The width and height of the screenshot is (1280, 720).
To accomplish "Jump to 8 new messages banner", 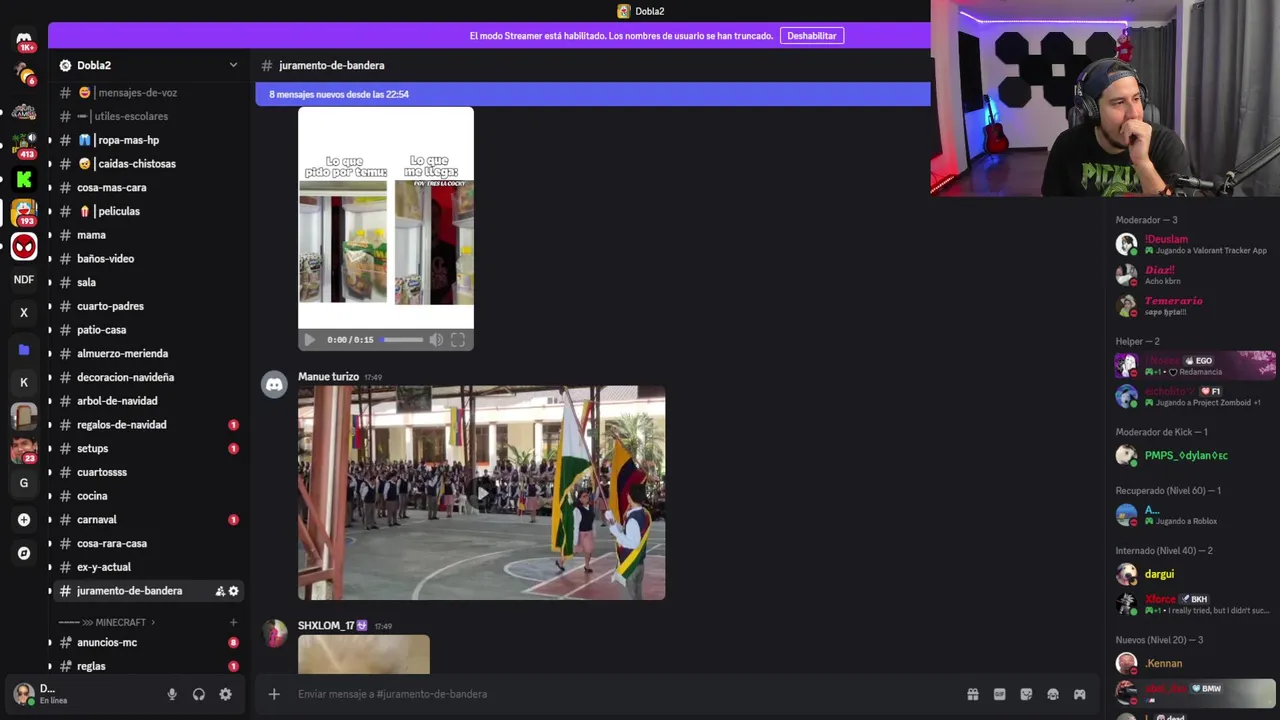I will click(x=593, y=94).
